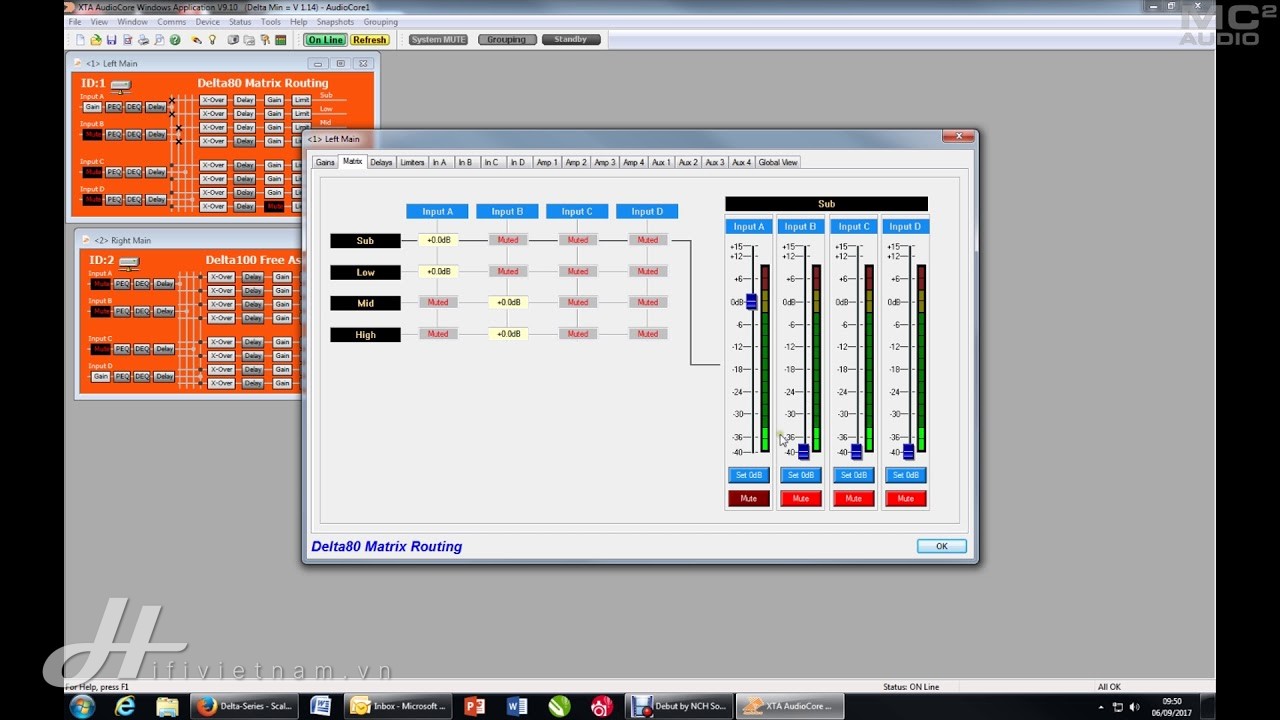Screen dimensions: 1280x720
Task: Click Input C DEQ block in Left Main window
Action: coord(135,172)
